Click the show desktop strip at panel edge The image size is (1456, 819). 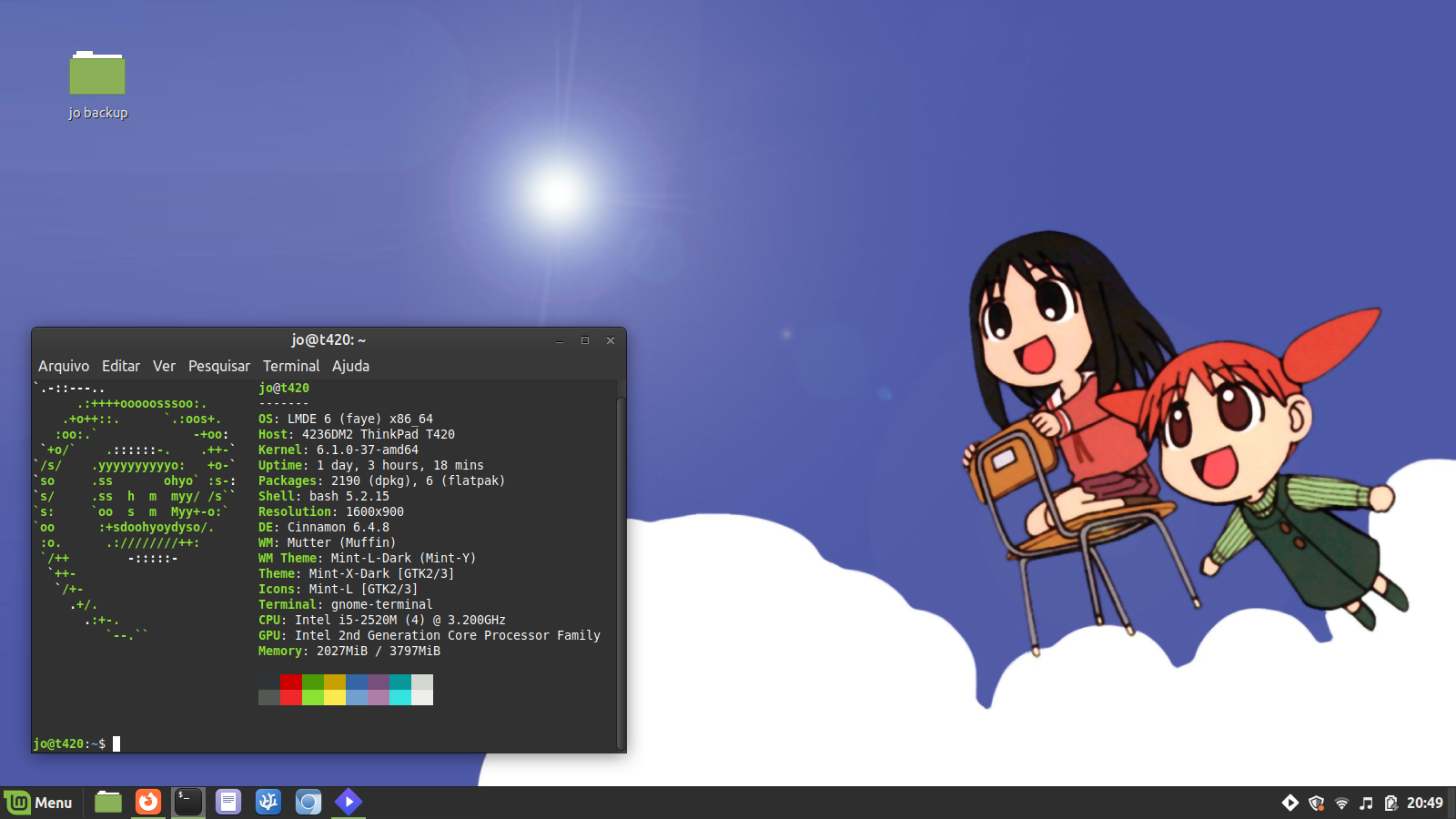coord(1452,803)
